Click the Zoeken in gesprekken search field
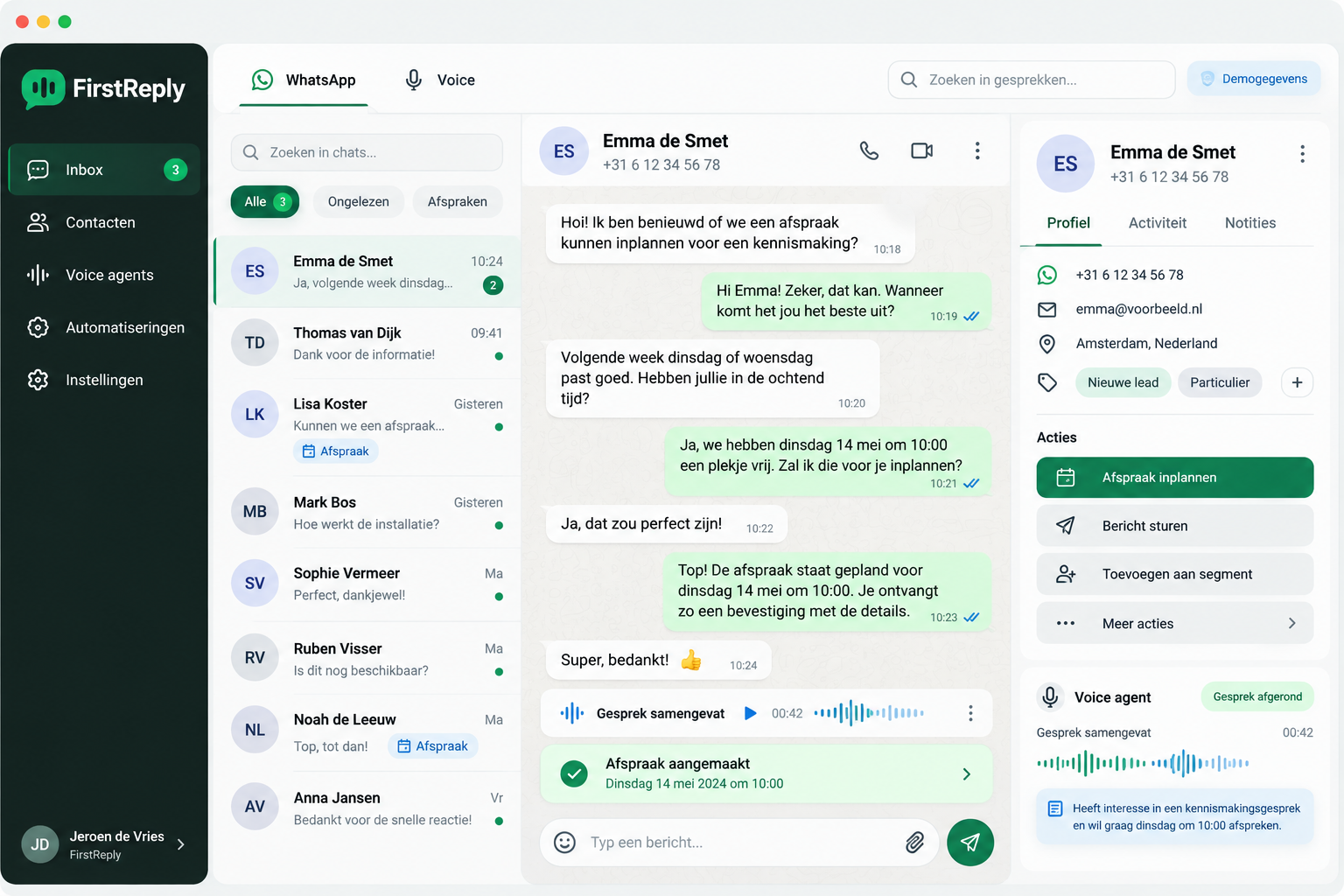The height and width of the screenshot is (896, 1344). (x=1032, y=80)
